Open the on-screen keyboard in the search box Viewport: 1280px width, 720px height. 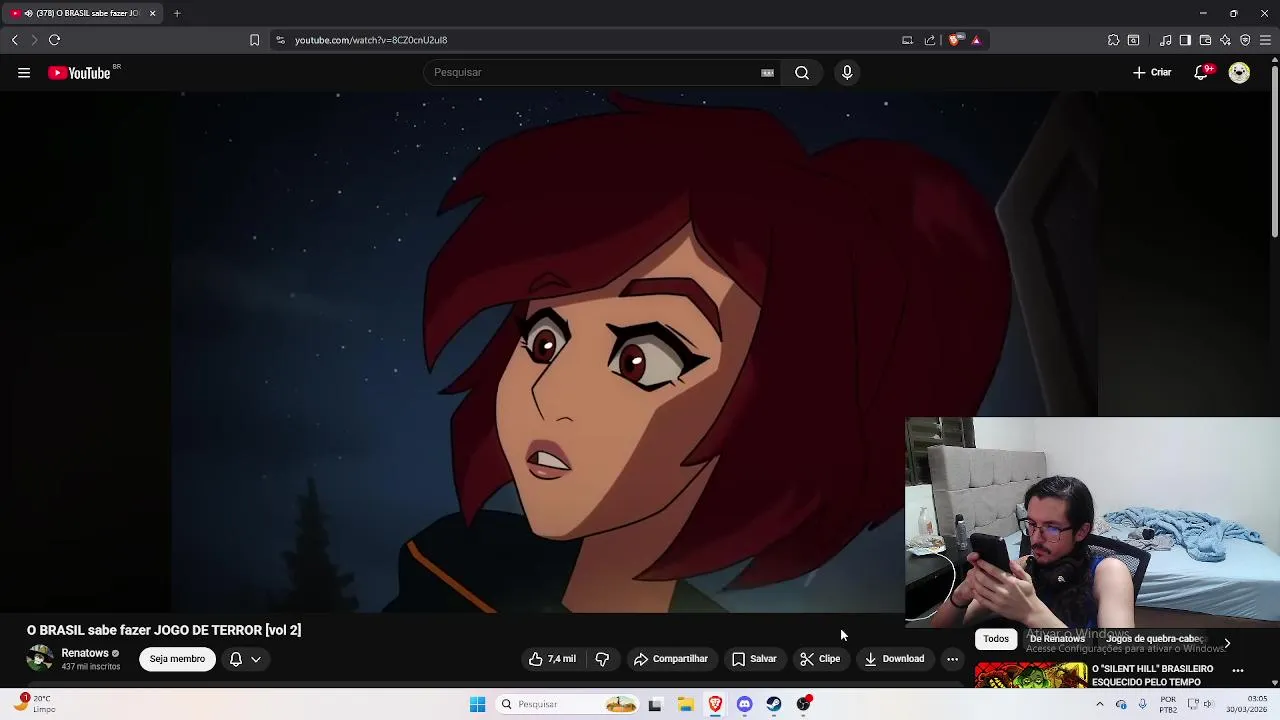pos(767,72)
